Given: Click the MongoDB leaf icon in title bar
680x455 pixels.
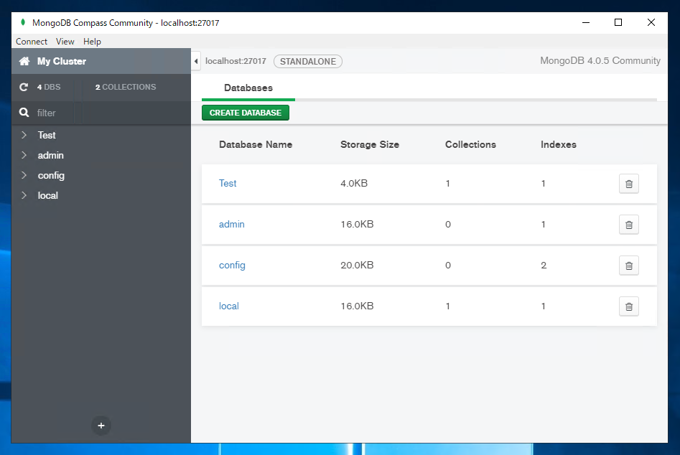Looking at the screenshot, I should click(23, 22).
